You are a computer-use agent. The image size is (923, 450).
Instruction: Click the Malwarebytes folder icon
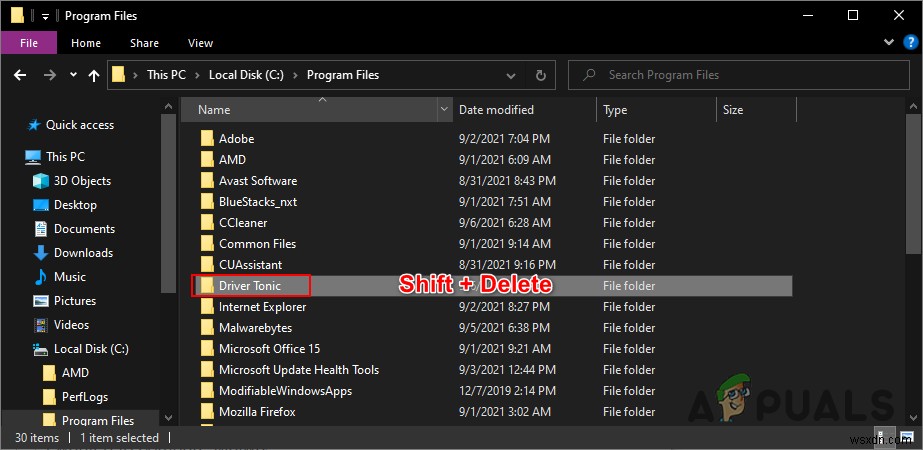(x=207, y=327)
